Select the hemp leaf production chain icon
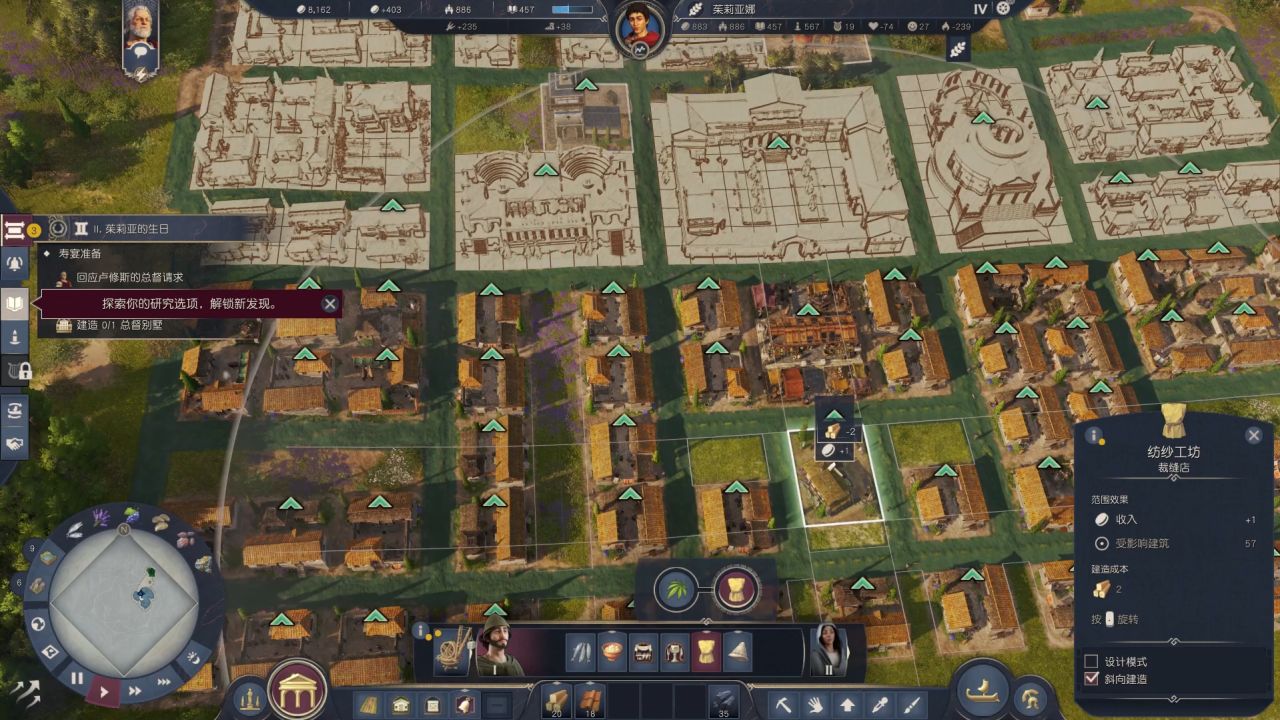 [676, 588]
